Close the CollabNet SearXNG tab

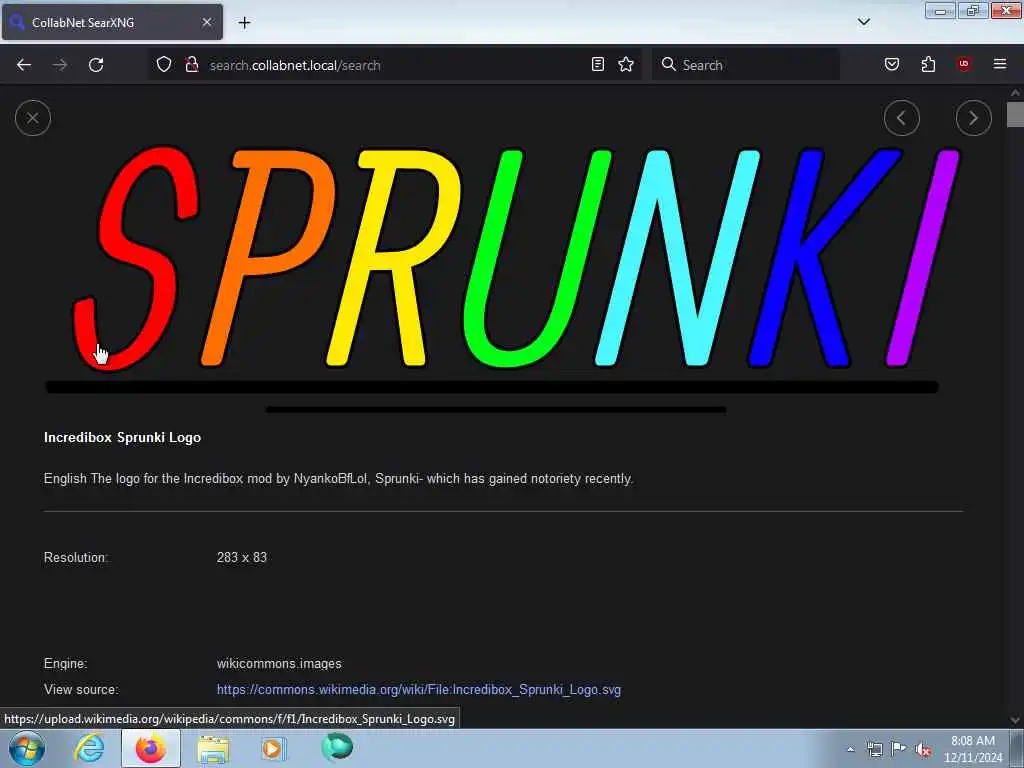pyautogui.click(x=207, y=22)
